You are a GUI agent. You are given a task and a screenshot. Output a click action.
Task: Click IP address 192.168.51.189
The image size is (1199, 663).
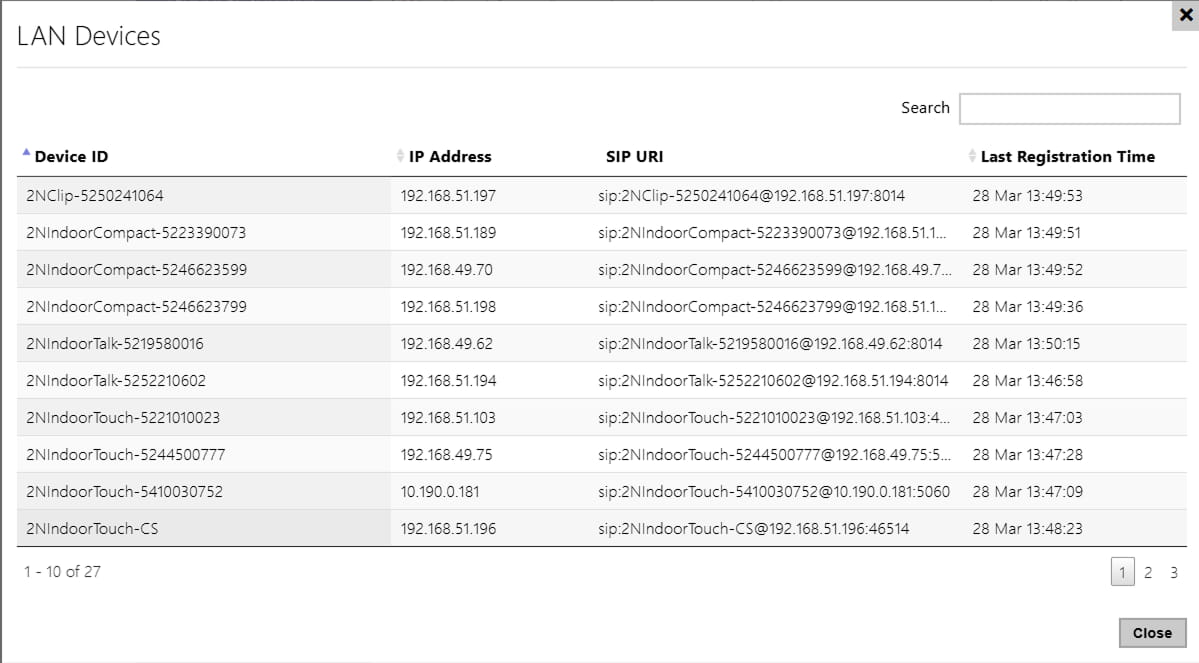click(x=448, y=232)
